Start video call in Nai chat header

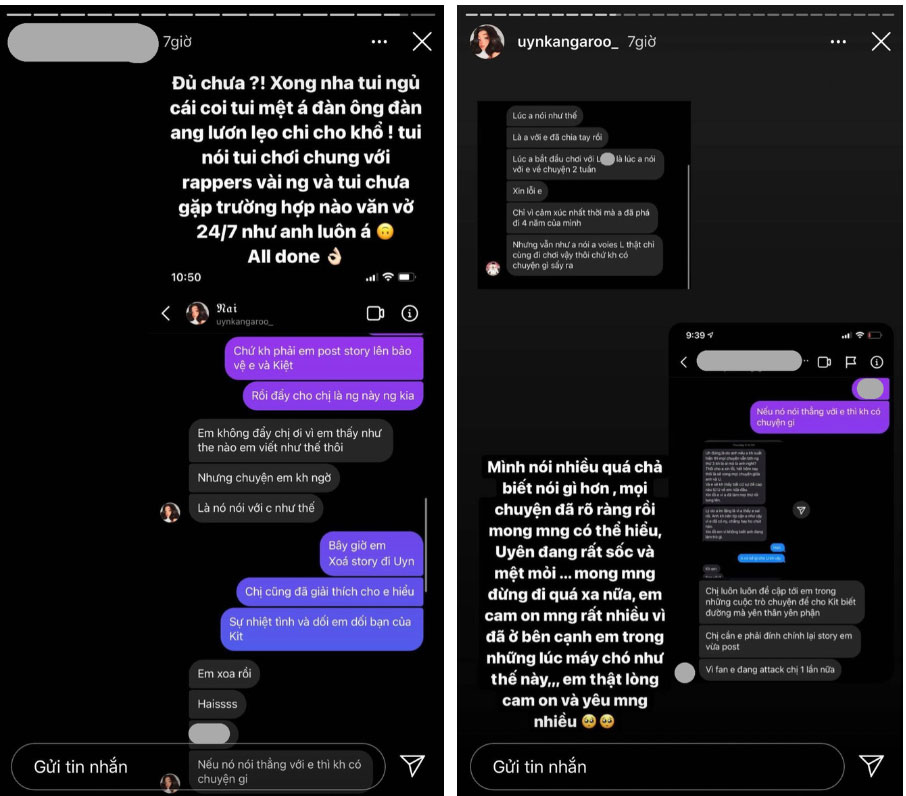point(376,313)
